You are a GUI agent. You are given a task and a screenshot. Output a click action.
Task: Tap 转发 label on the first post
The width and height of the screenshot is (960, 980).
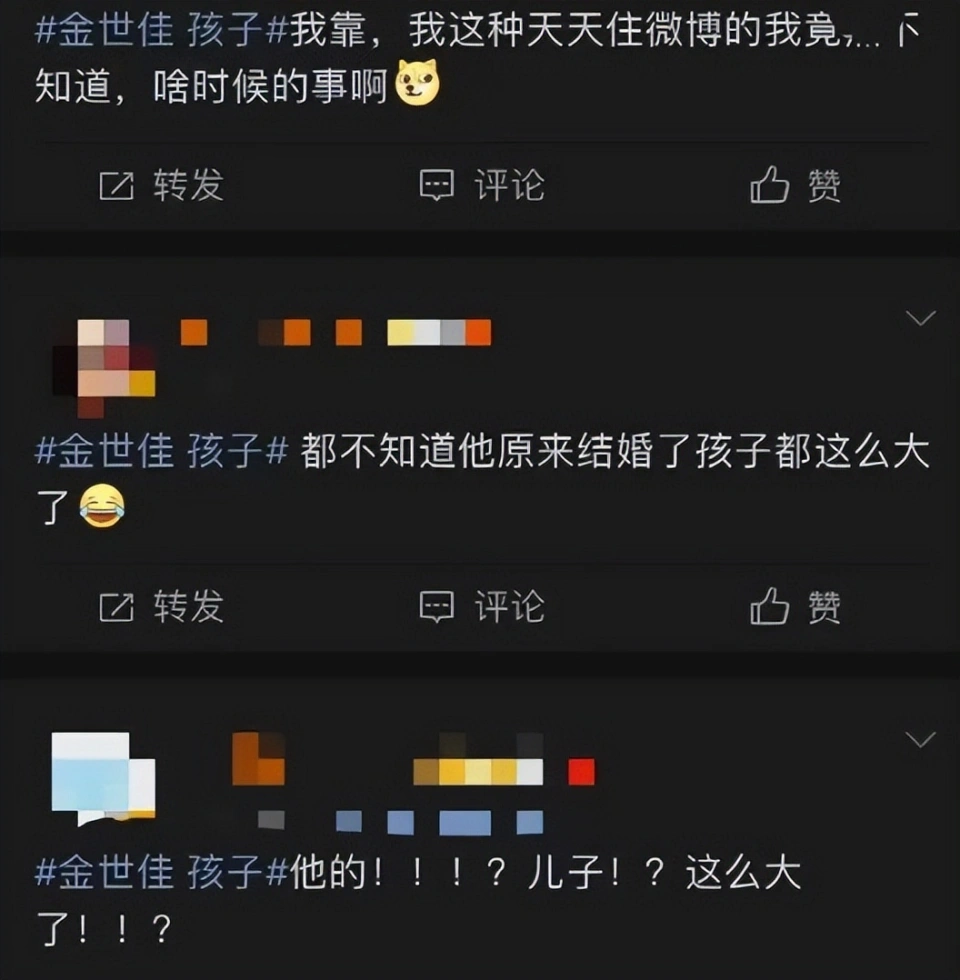(189, 186)
